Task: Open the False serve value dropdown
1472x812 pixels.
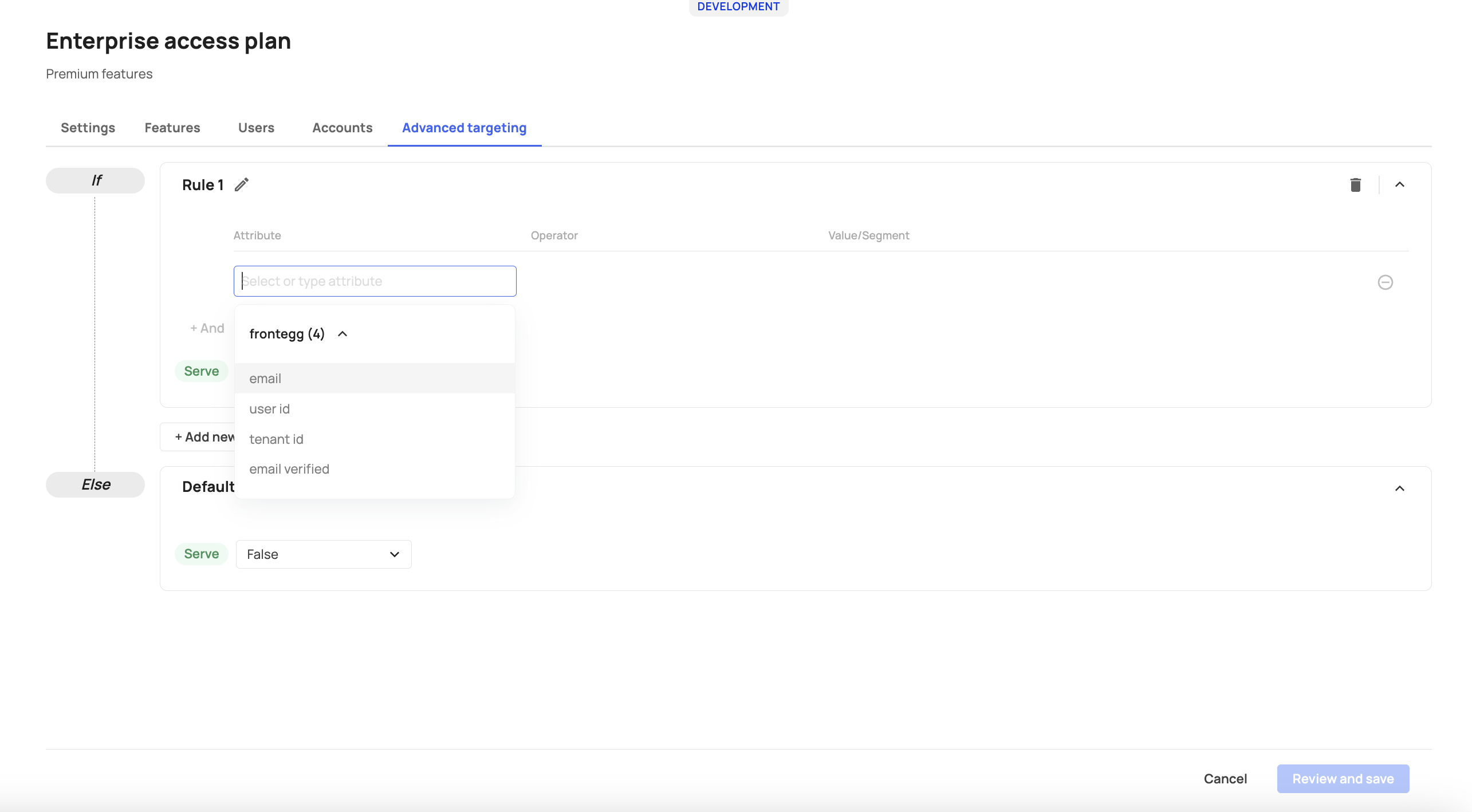Action: pos(323,554)
